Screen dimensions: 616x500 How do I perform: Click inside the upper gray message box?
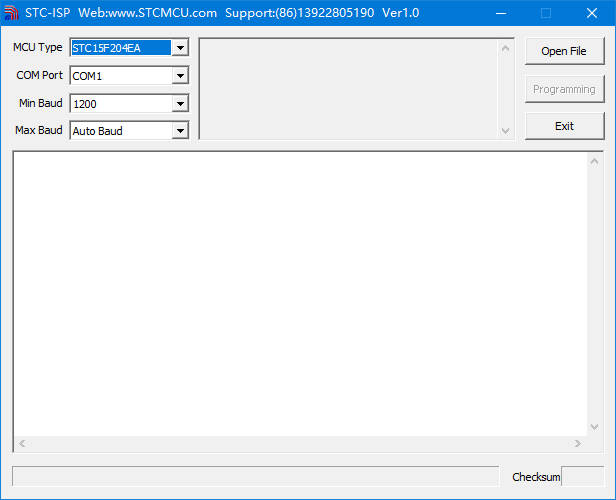click(349, 89)
